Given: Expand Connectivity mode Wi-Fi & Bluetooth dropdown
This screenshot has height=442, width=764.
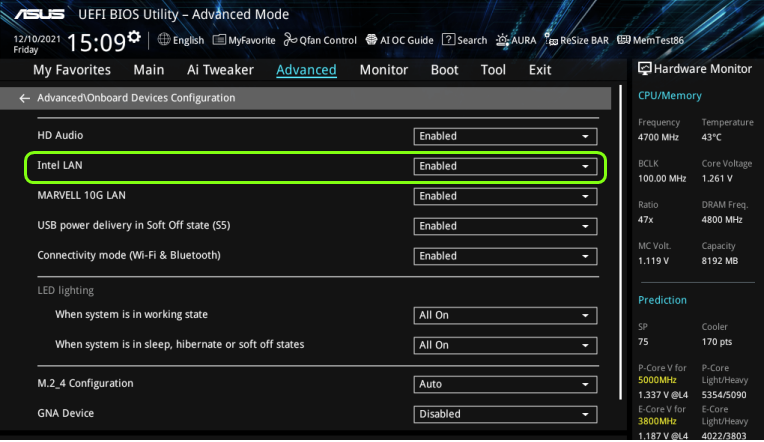Looking at the screenshot, I should coord(505,256).
